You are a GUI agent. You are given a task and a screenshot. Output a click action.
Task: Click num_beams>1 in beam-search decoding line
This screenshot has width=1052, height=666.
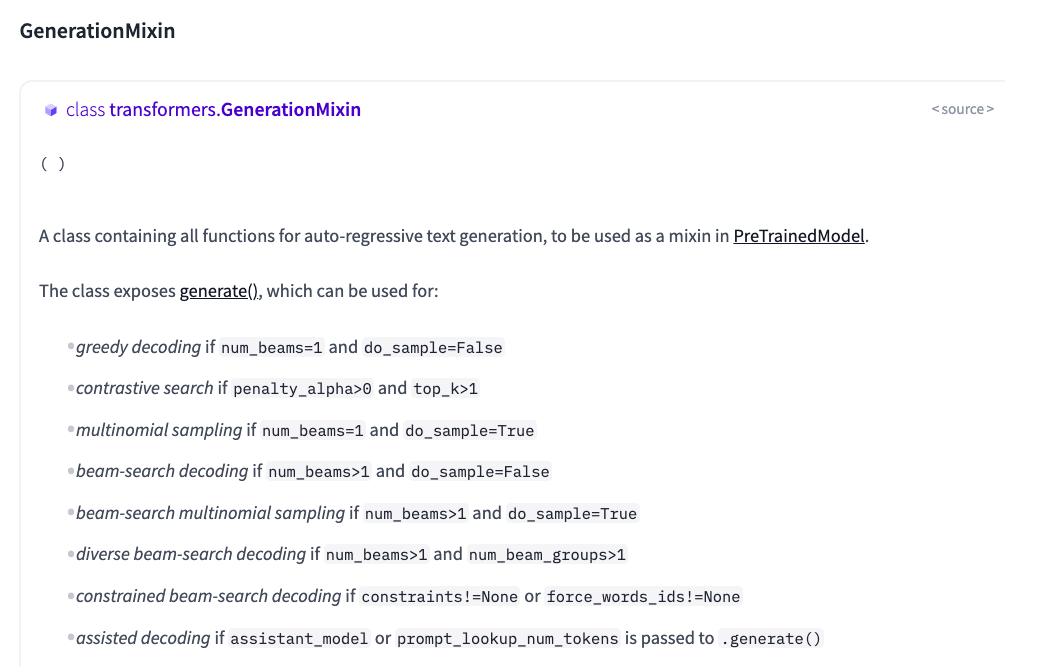pyautogui.click(x=319, y=472)
